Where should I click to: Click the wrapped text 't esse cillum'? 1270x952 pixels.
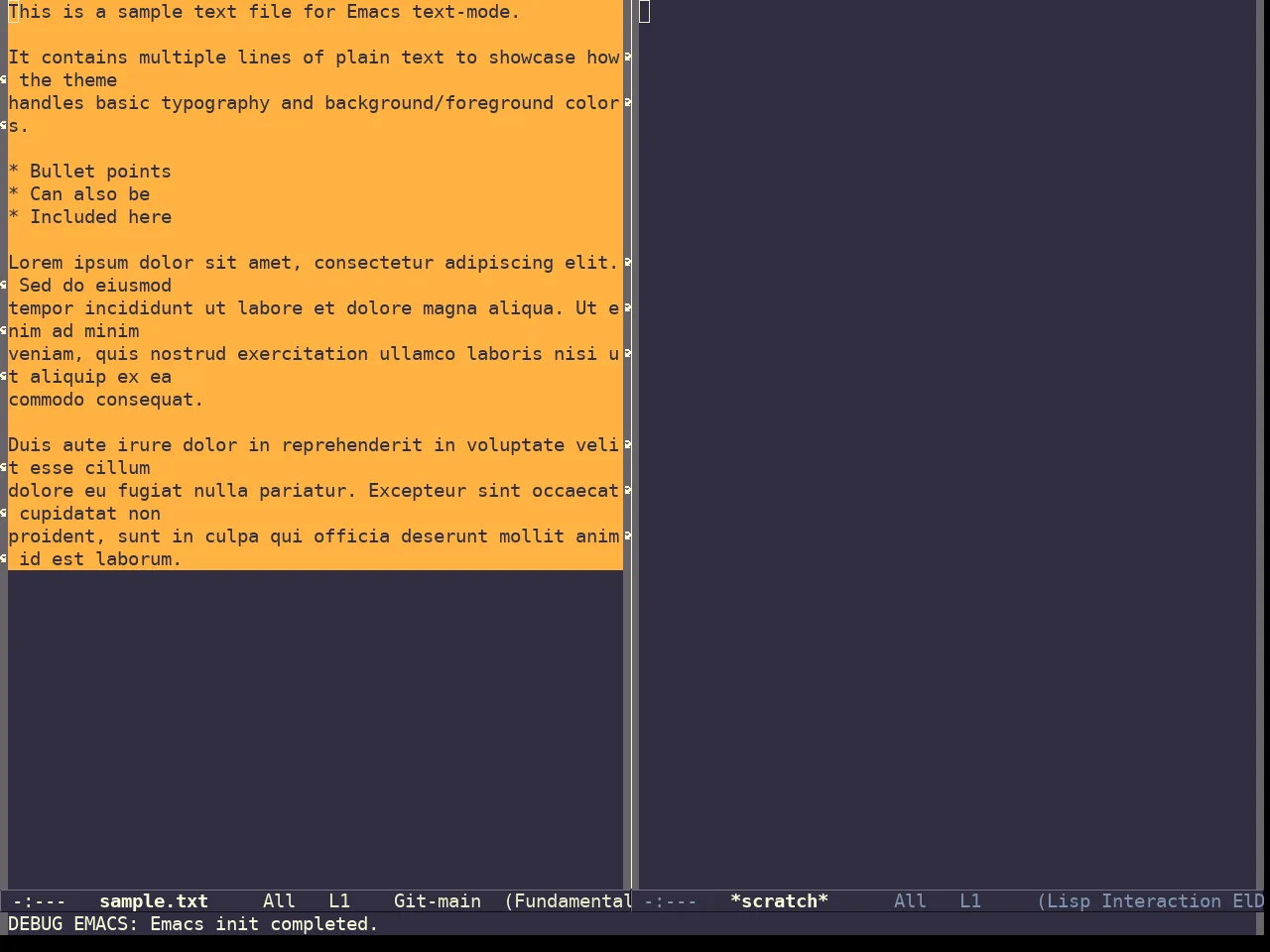pyautogui.click(x=78, y=468)
